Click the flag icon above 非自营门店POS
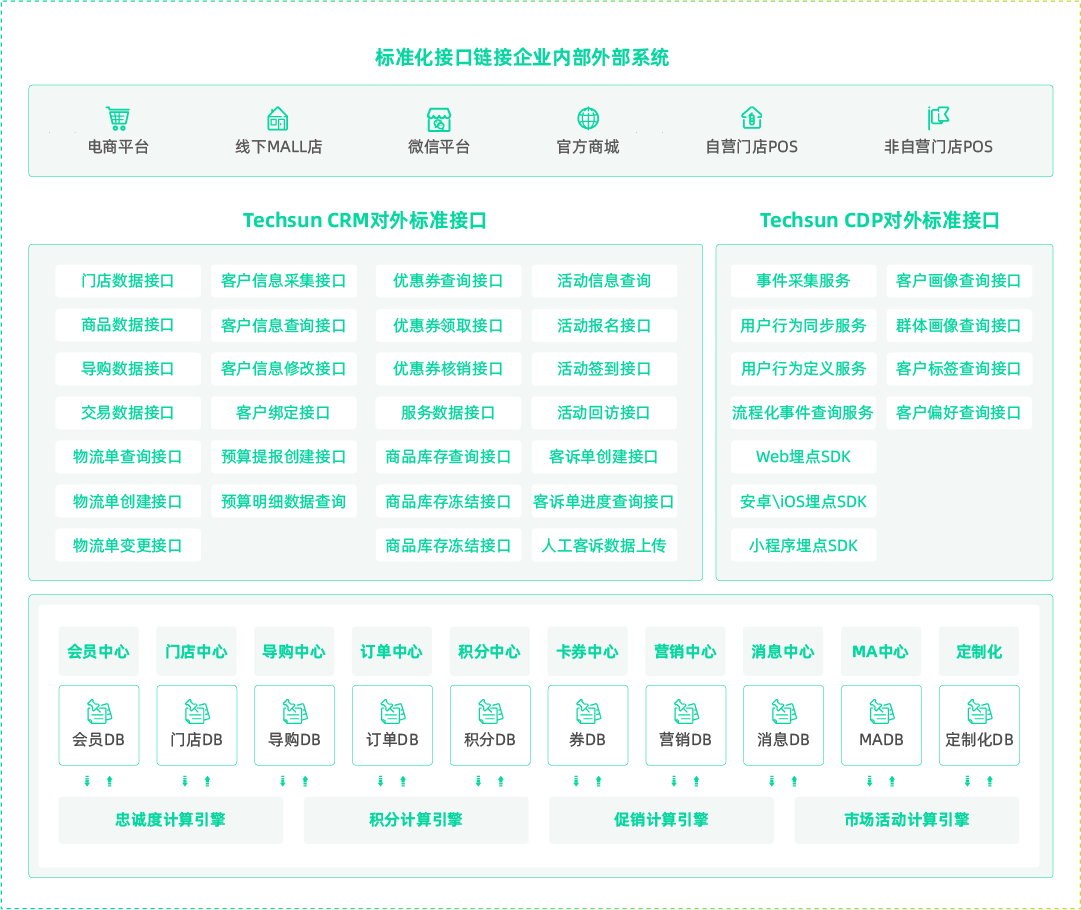The width and height of the screenshot is (1081, 910). [x=938, y=118]
